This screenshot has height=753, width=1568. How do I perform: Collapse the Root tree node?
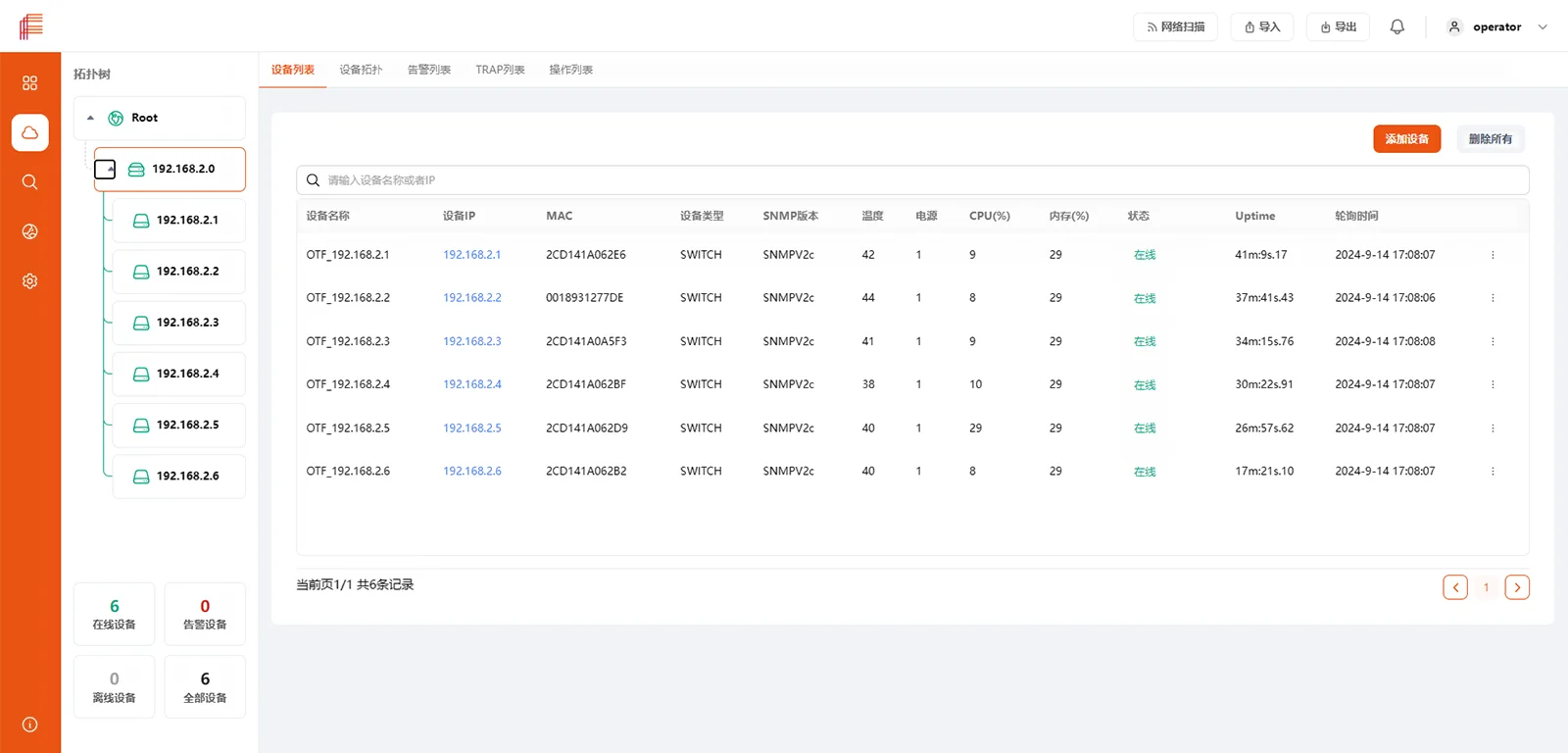click(x=90, y=118)
